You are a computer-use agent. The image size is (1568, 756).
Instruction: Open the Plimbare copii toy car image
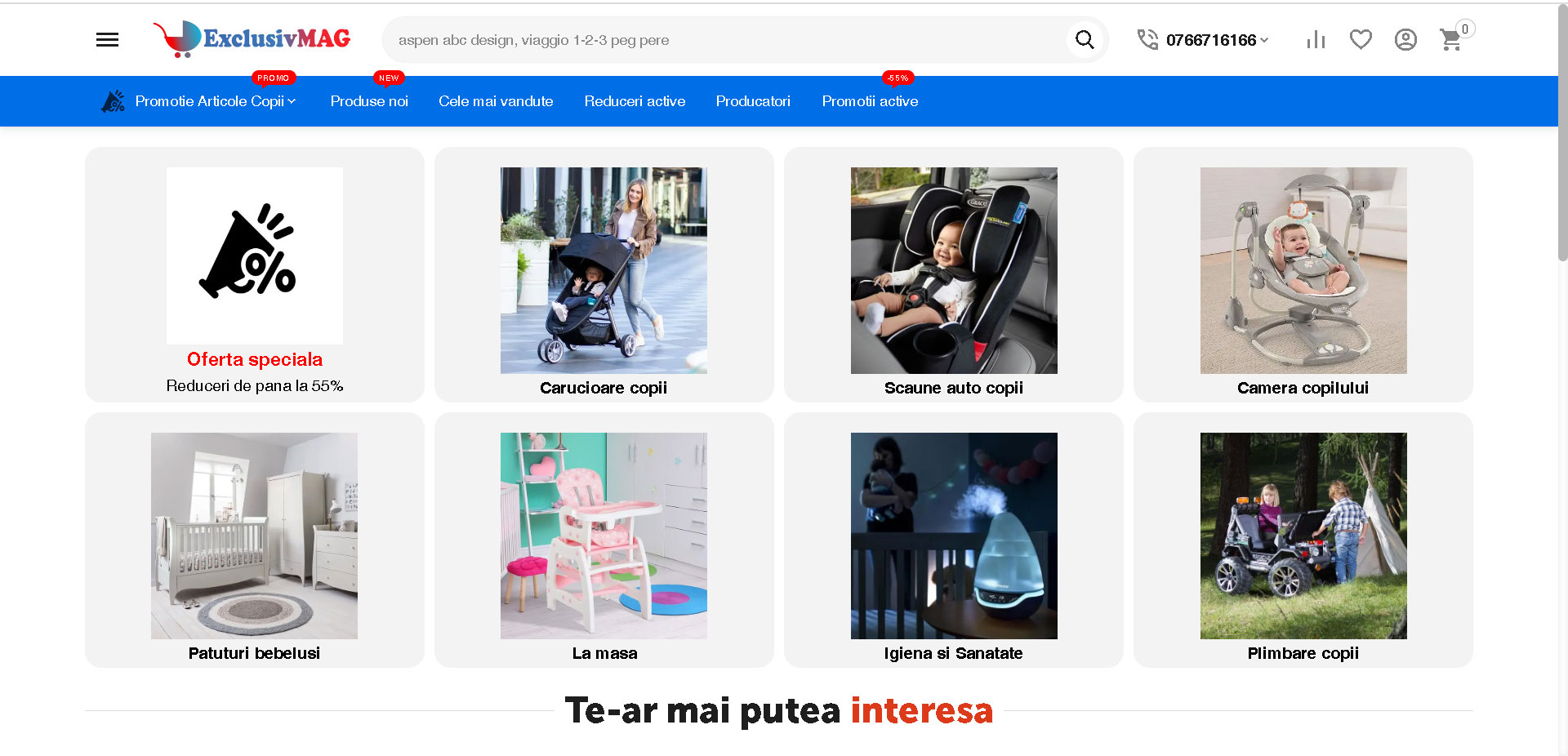[1303, 536]
